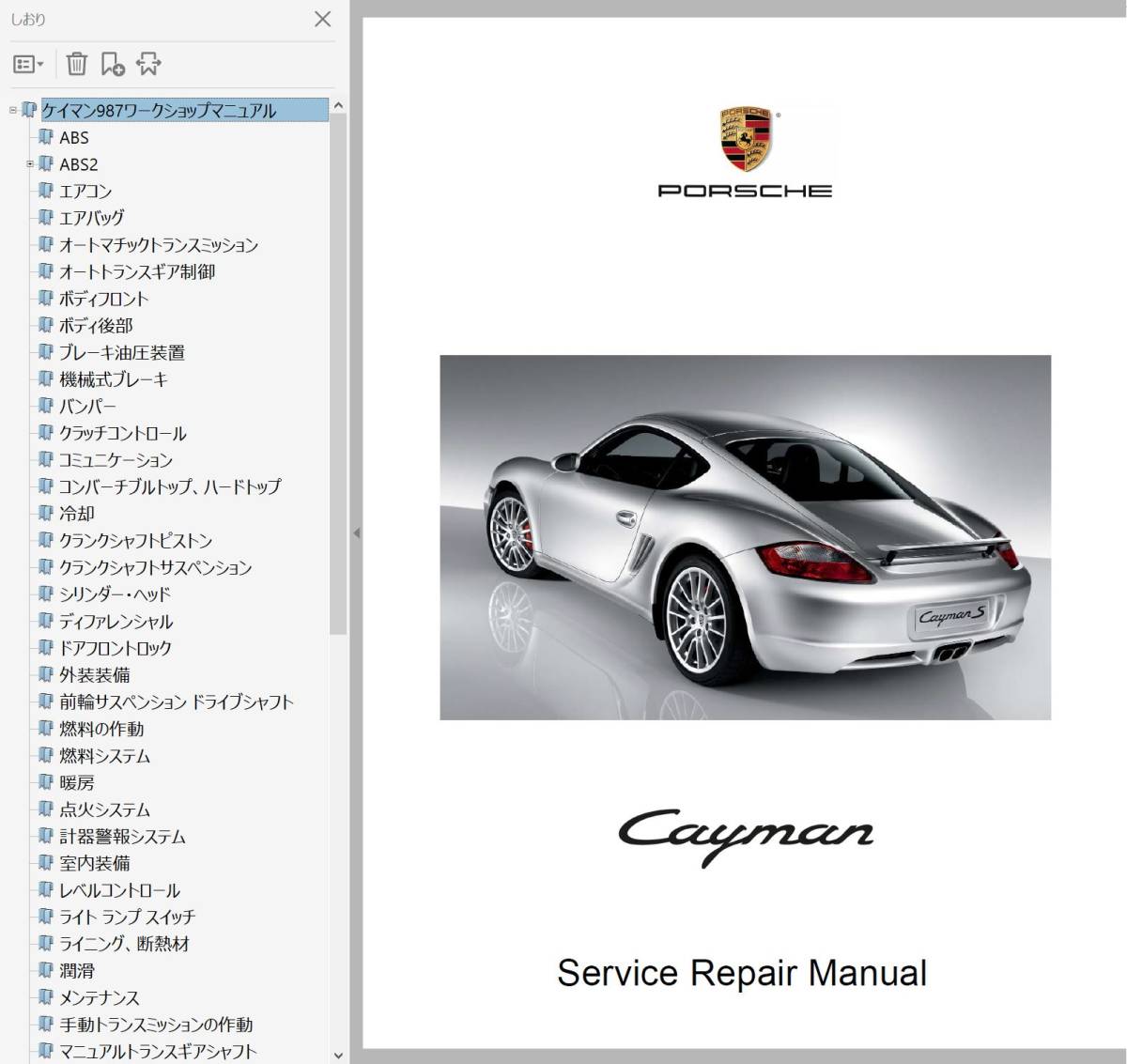Click the bookmark icon beside ABS

click(46, 137)
